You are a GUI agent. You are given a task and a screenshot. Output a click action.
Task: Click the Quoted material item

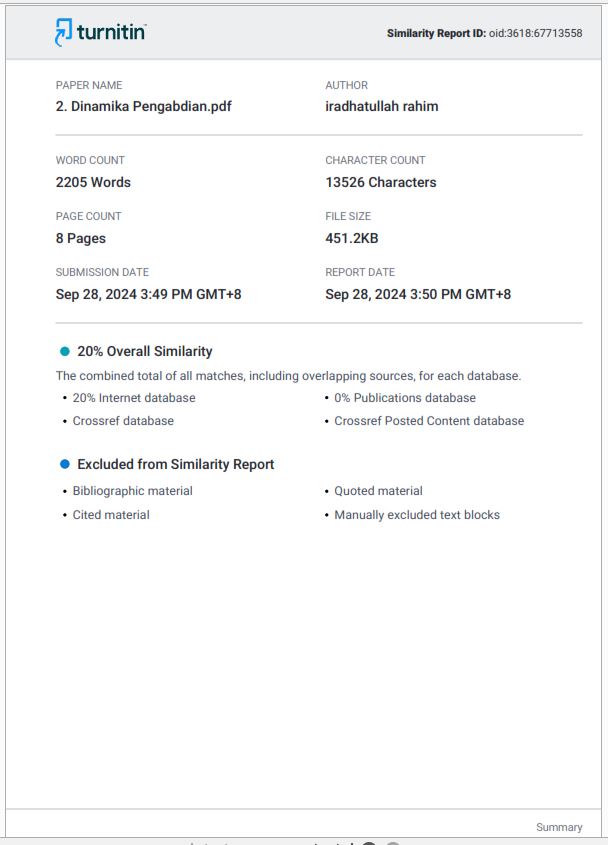point(378,491)
